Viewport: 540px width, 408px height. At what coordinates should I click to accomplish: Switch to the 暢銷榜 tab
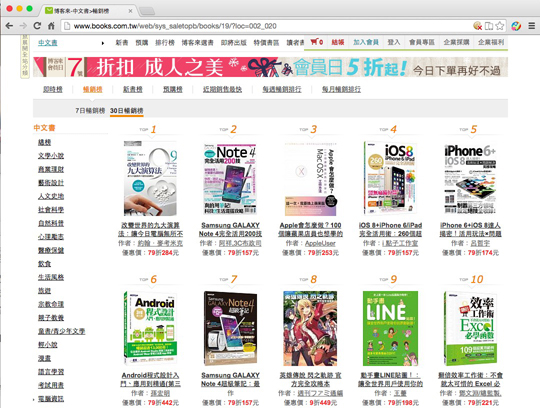tap(93, 89)
